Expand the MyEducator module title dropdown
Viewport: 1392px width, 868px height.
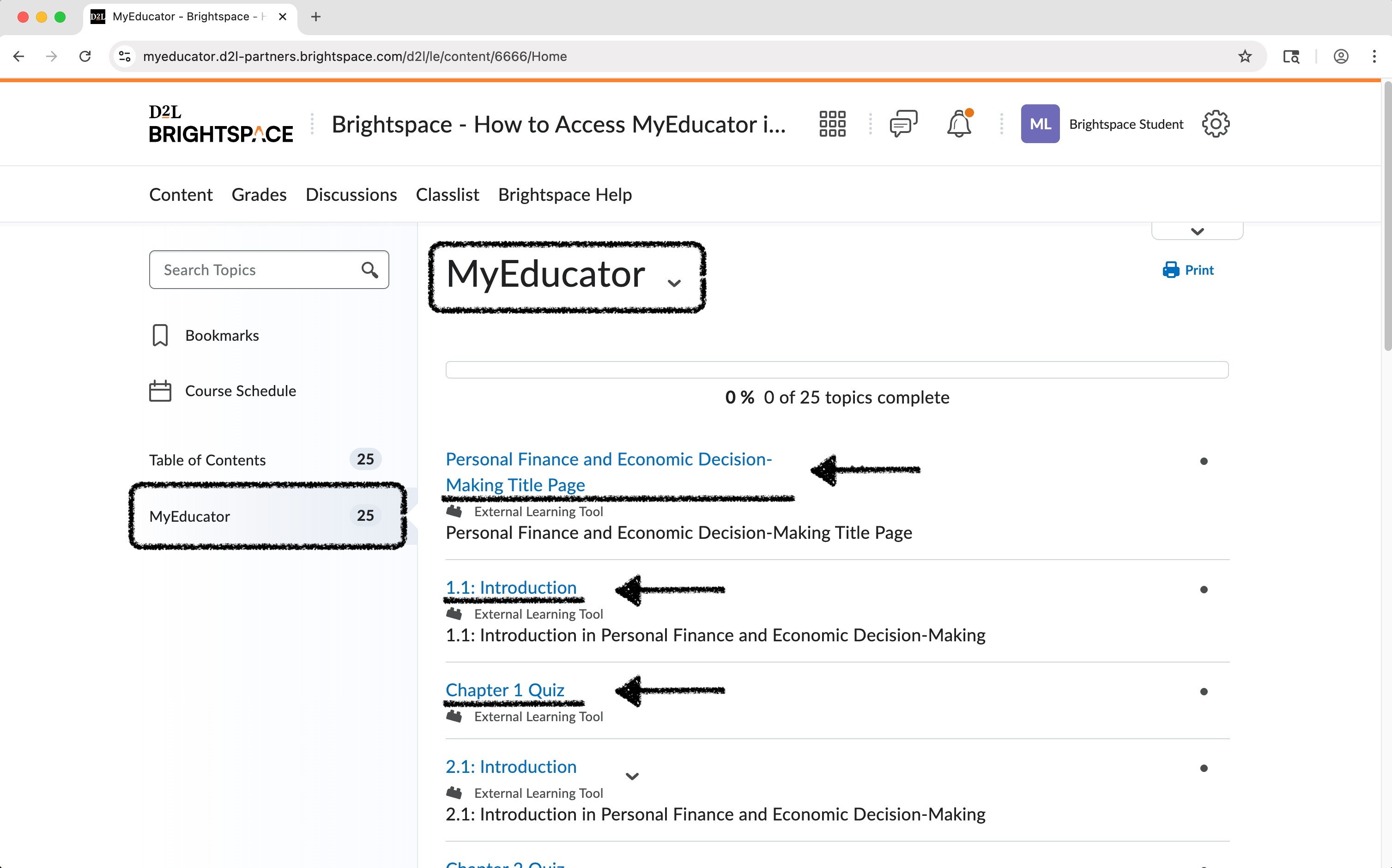pyautogui.click(x=674, y=283)
